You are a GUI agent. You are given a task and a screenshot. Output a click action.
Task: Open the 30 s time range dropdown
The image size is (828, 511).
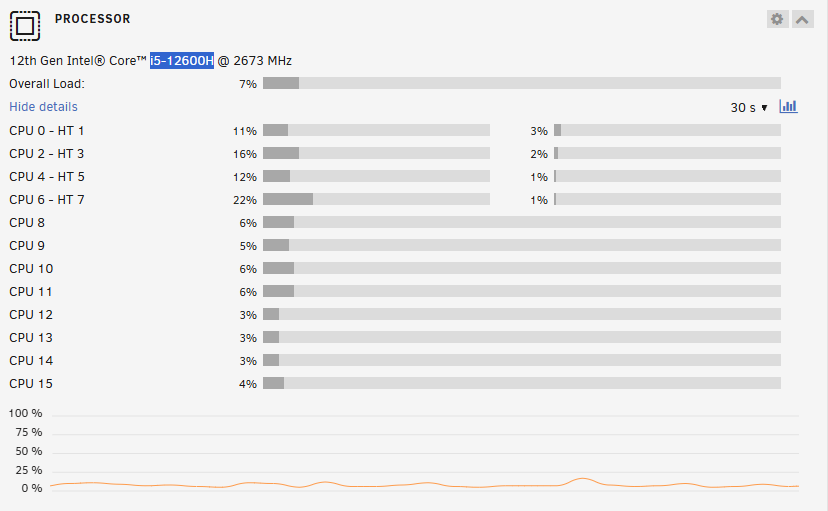point(749,107)
